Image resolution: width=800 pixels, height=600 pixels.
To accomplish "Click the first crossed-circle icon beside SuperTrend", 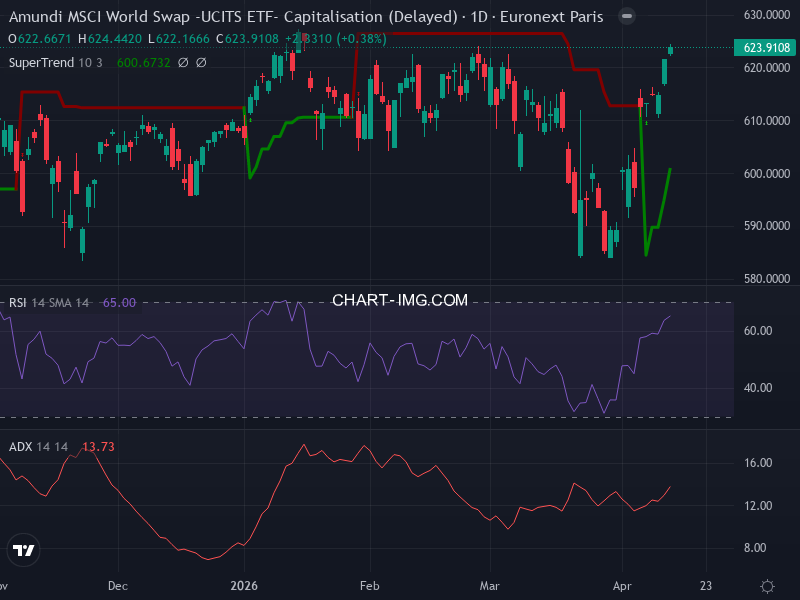I will [x=182, y=63].
